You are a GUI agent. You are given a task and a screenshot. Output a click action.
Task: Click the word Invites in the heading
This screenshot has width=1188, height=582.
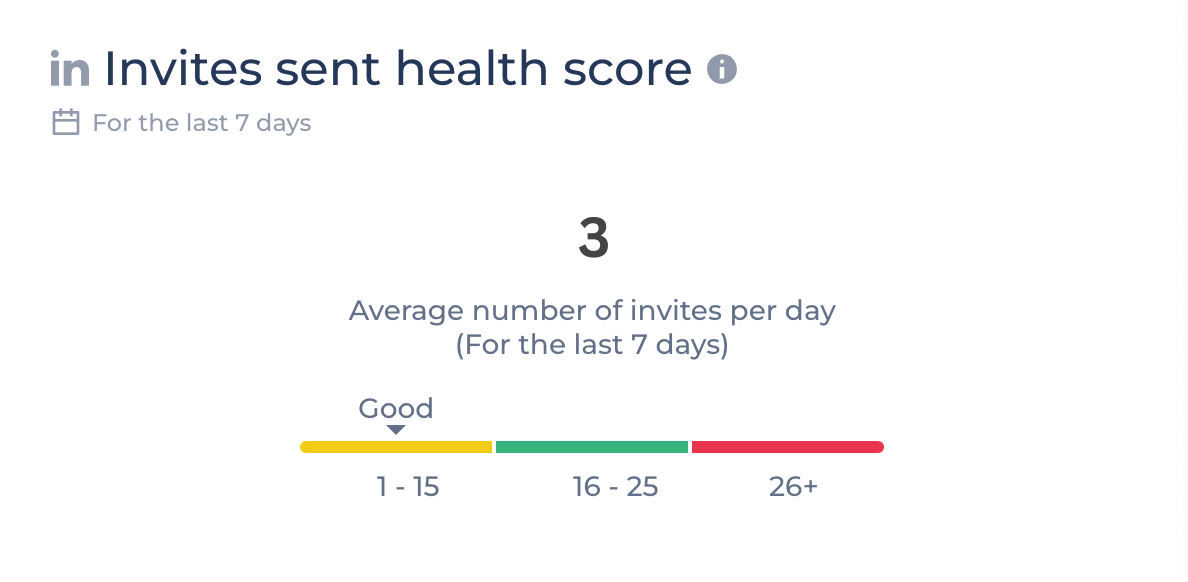(183, 67)
